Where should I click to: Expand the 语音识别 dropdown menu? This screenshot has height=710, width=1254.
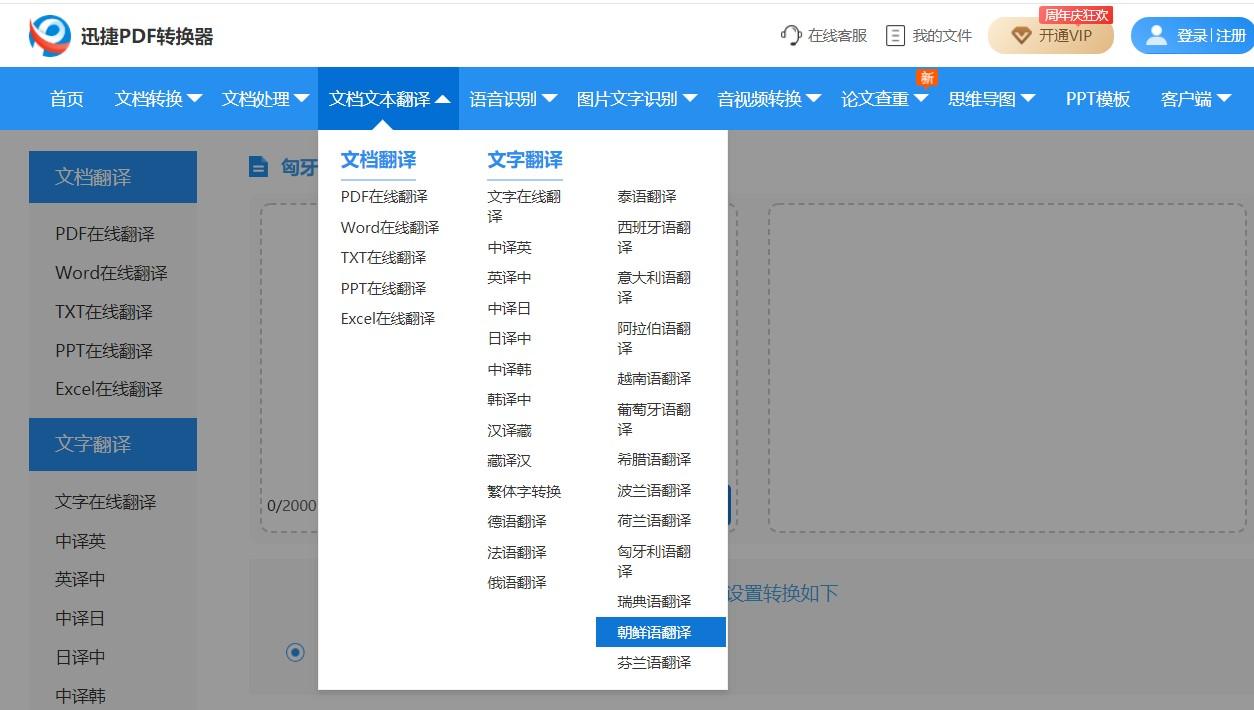click(x=513, y=99)
